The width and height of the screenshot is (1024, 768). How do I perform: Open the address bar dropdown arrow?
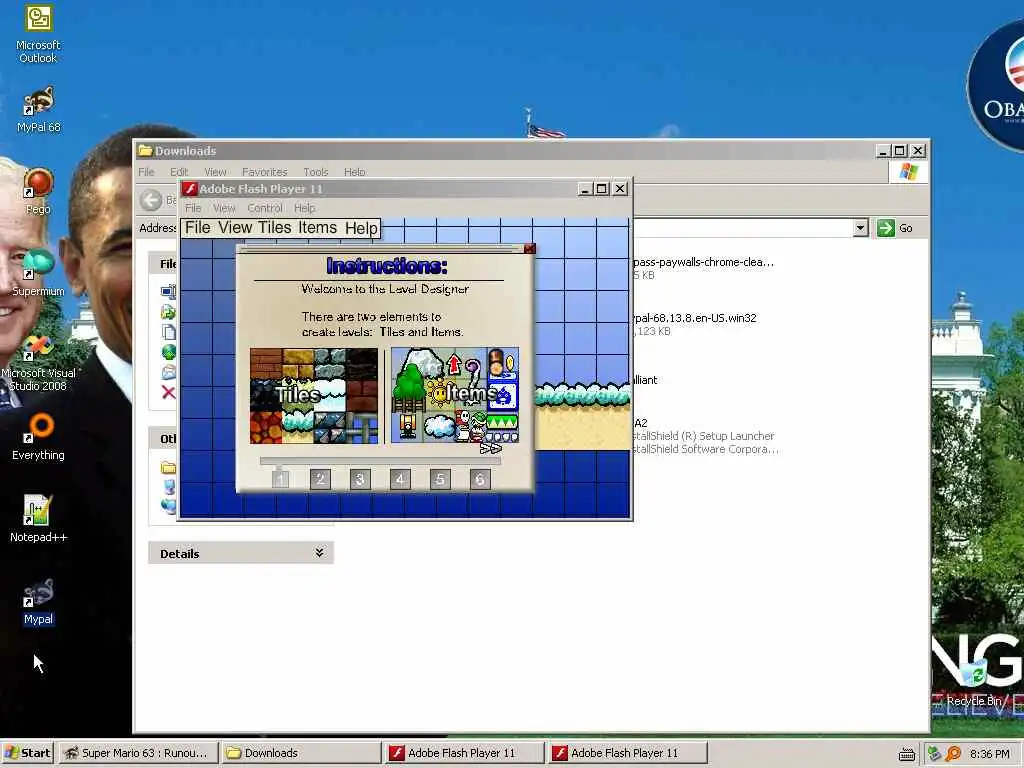[x=860, y=228]
